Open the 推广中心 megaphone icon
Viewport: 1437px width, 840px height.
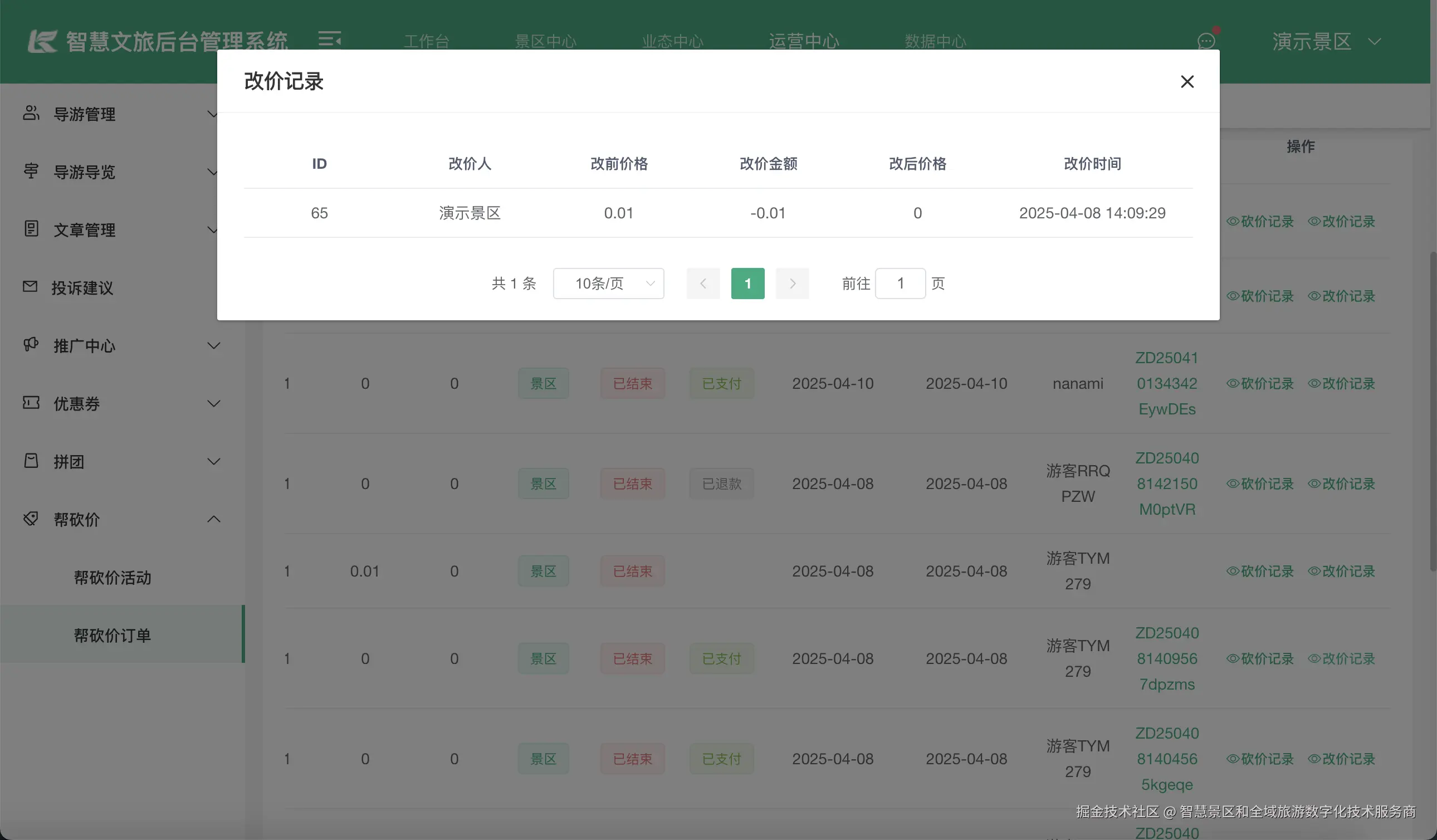[x=31, y=345]
